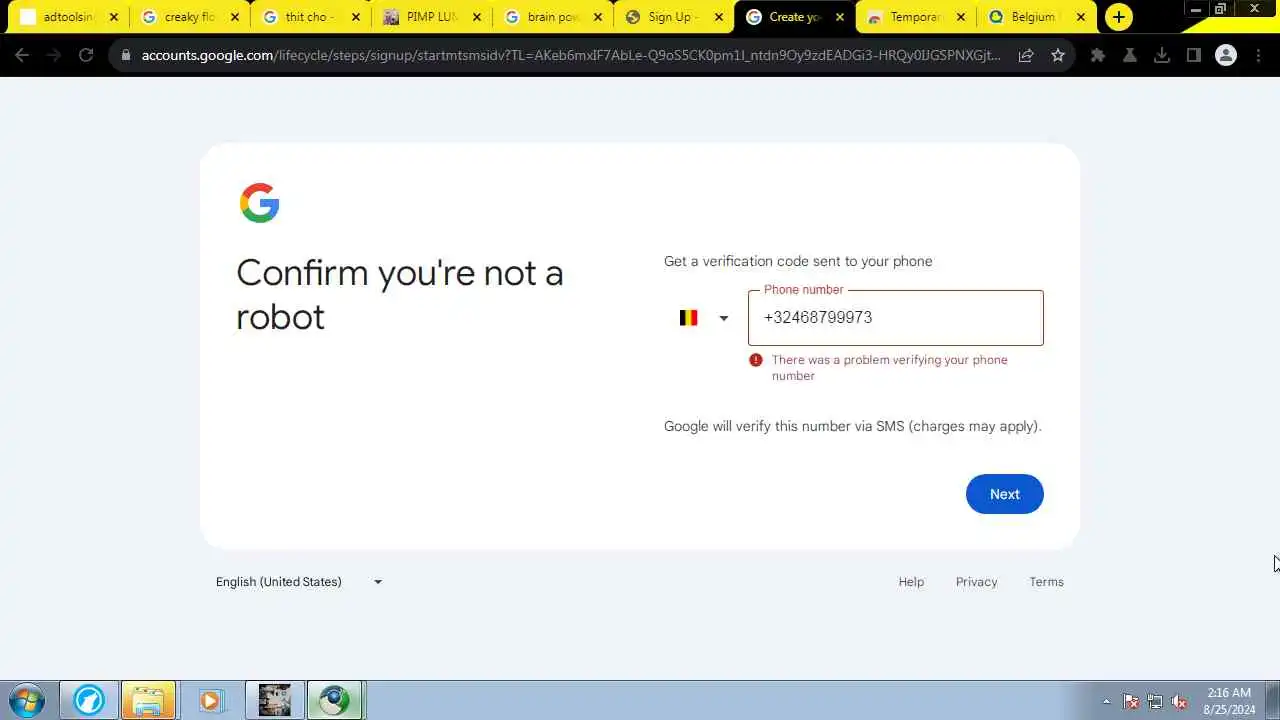Close the Sign Up tab
Image resolution: width=1280 pixels, height=720 pixels.
tap(719, 17)
